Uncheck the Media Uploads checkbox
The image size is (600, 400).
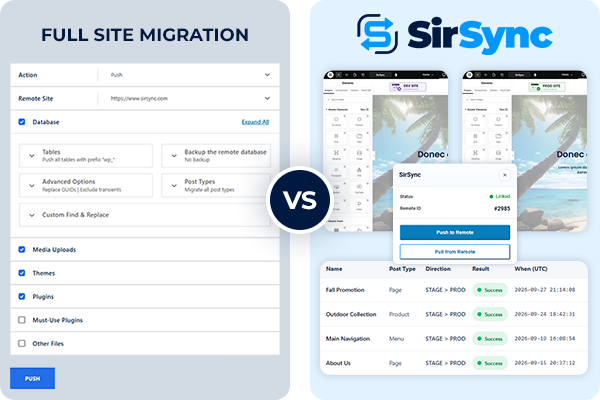pos(22,250)
